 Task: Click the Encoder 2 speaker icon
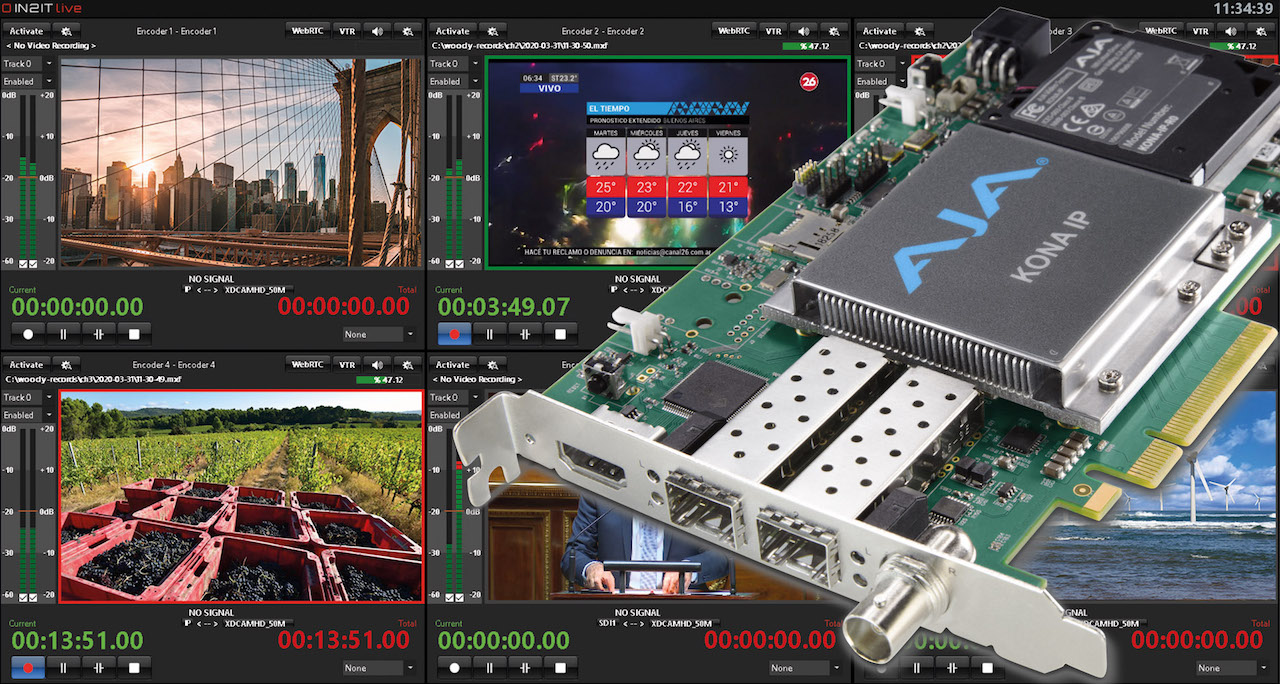804,31
